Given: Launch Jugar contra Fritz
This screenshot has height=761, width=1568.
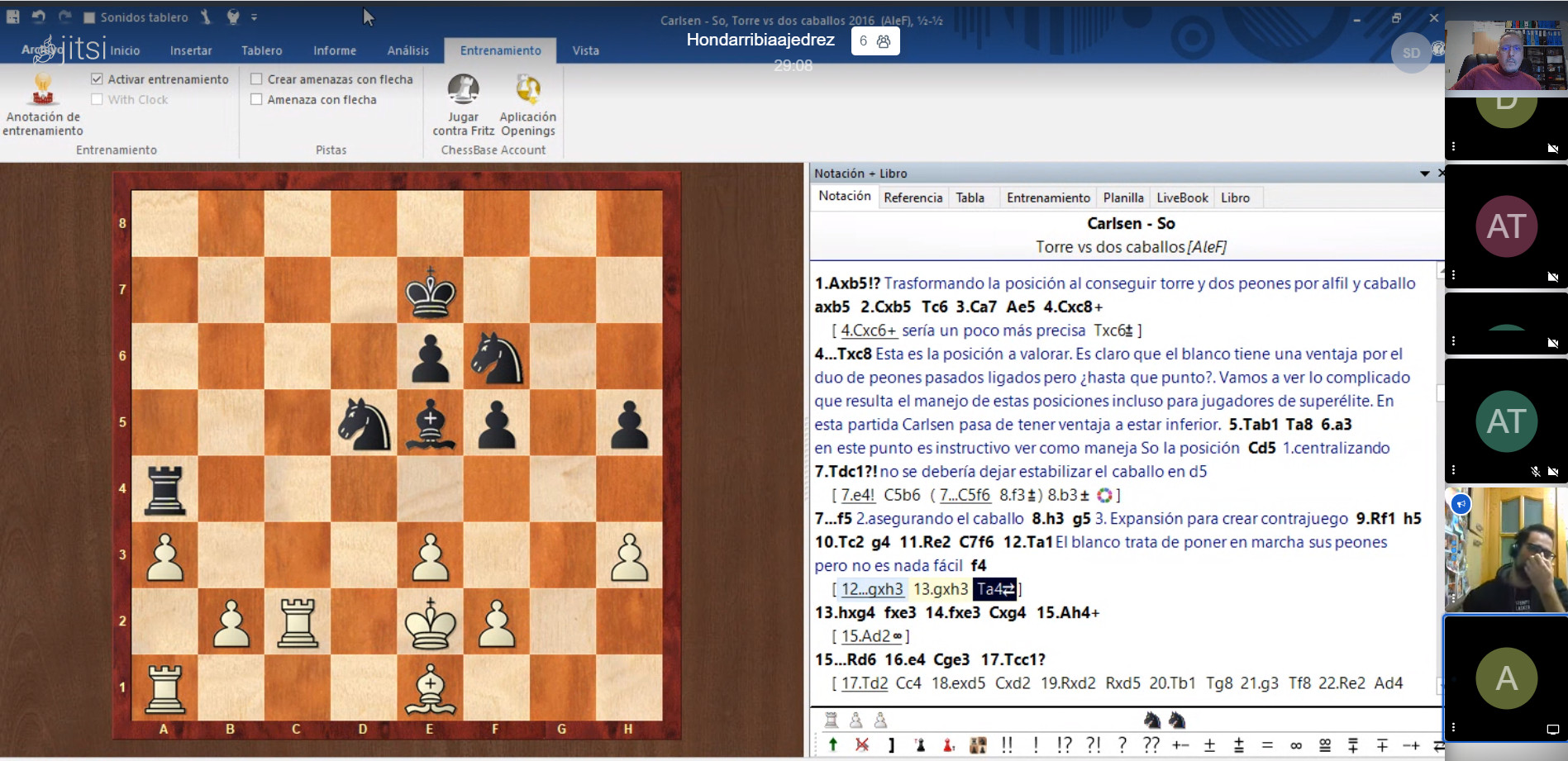Looking at the screenshot, I should pyautogui.click(x=463, y=104).
